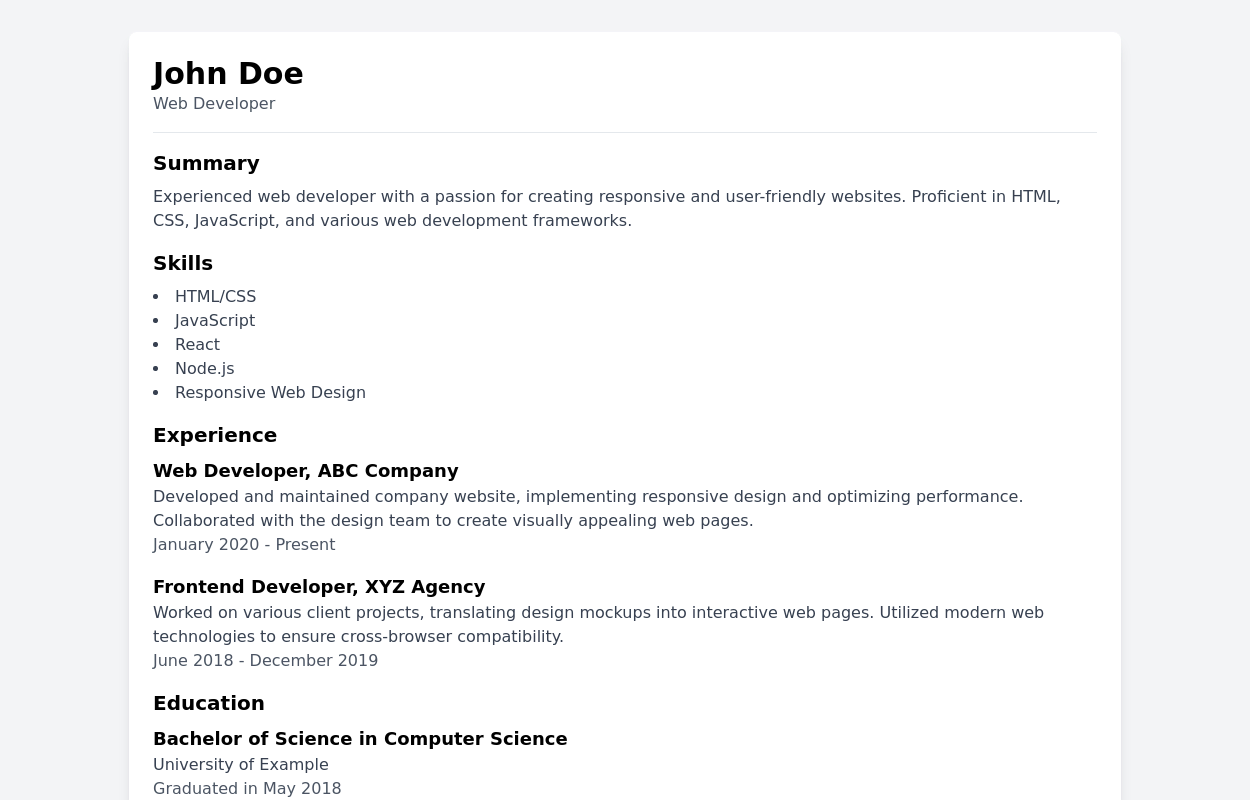The height and width of the screenshot is (800, 1250).
Task: Click the Experience section heading
Action: point(215,435)
